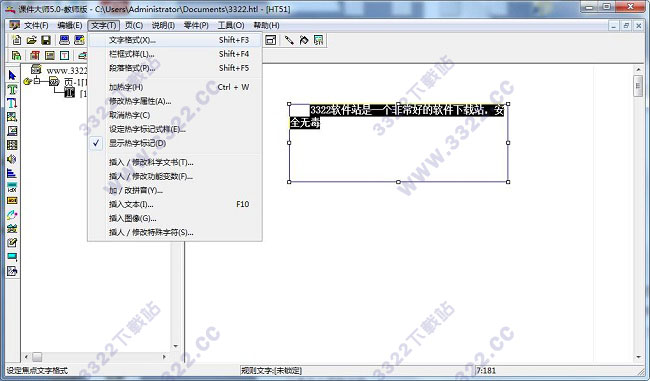Image resolution: width=650 pixels, height=381 pixels.
Task: Click the vertical scrollbar down arrow on right
Action: tap(638, 357)
